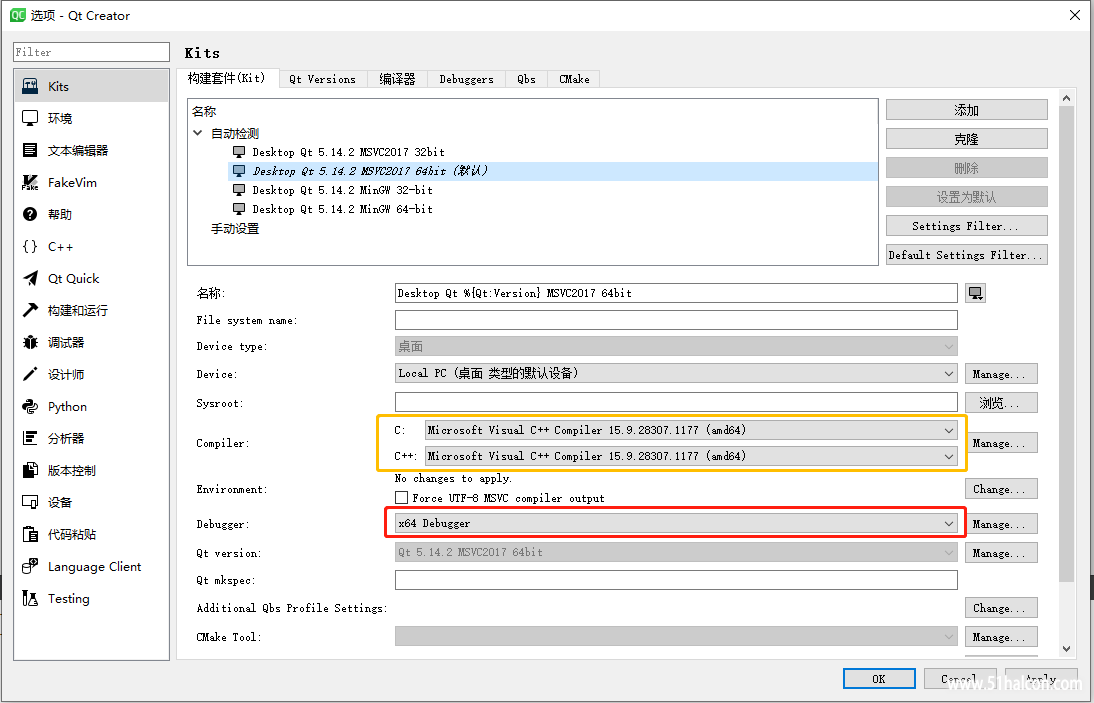Image resolution: width=1094 pixels, height=703 pixels.
Task: Open the FakeVim settings category
Action: tap(91, 183)
